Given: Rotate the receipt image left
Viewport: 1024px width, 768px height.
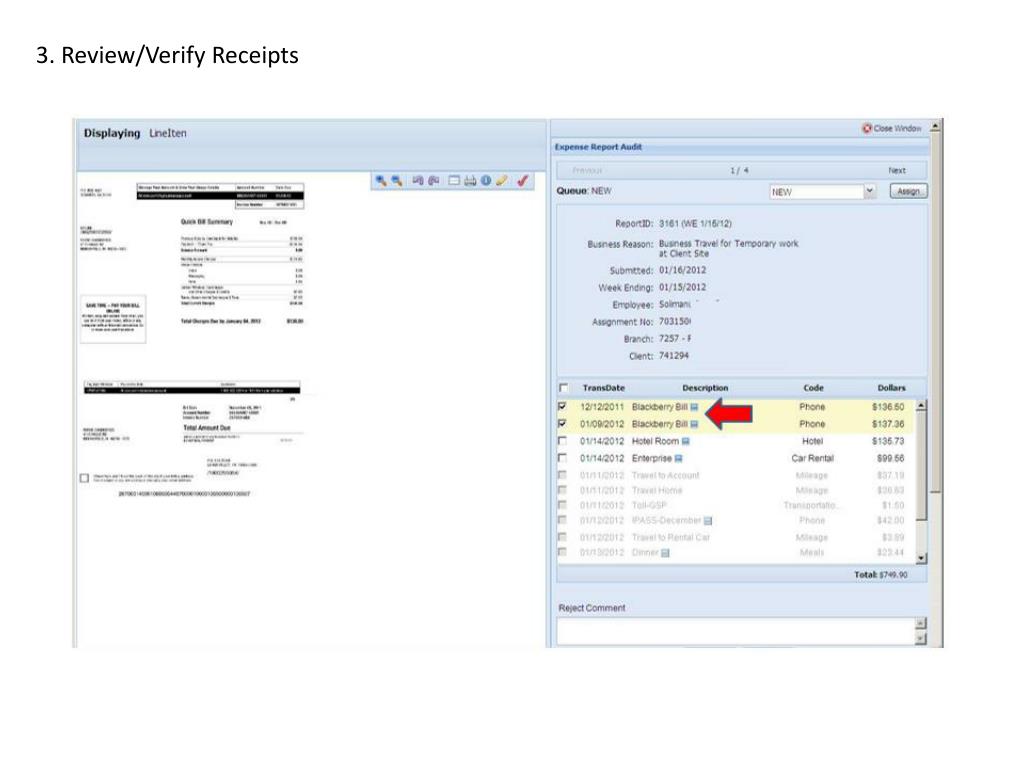Looking at the screenshot, I should coord(418,181).
